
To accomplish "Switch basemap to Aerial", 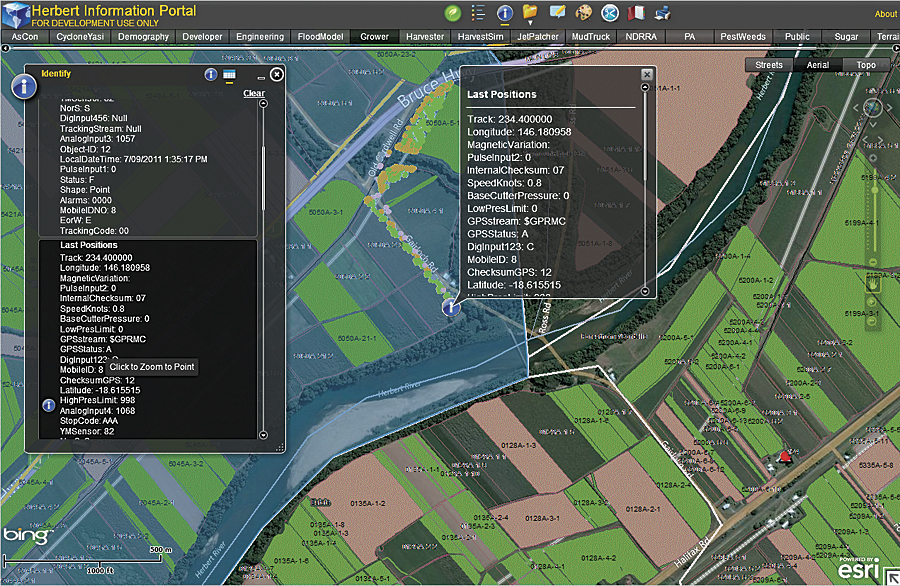I will click(x=817, y=65).
